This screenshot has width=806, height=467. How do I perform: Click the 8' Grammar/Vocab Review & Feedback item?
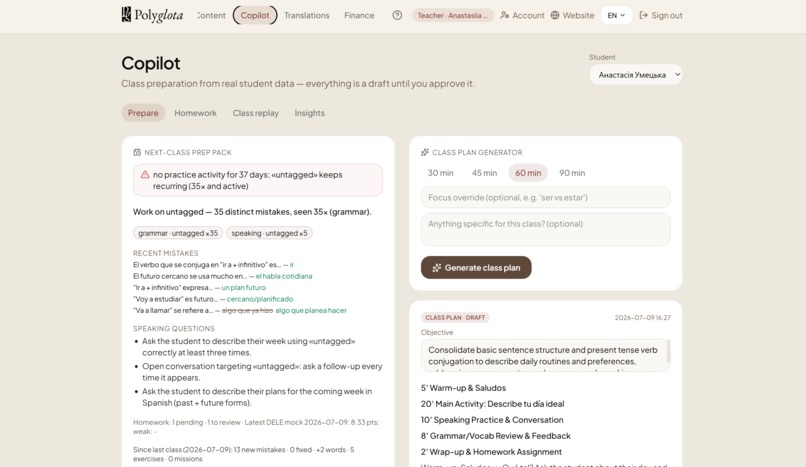coord(496,436)
